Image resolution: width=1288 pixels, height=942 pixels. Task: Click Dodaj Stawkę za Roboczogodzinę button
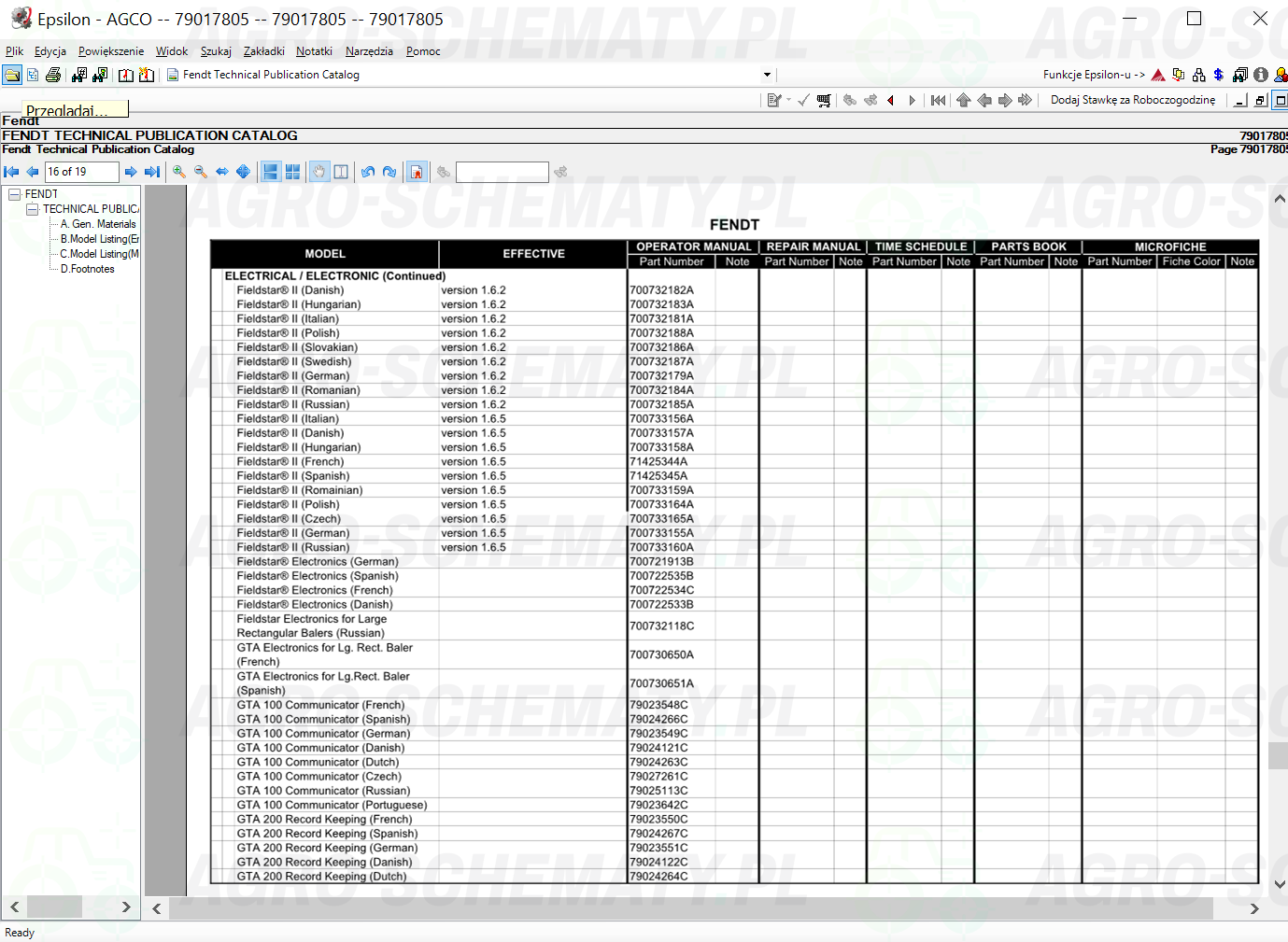(1133, 100)
